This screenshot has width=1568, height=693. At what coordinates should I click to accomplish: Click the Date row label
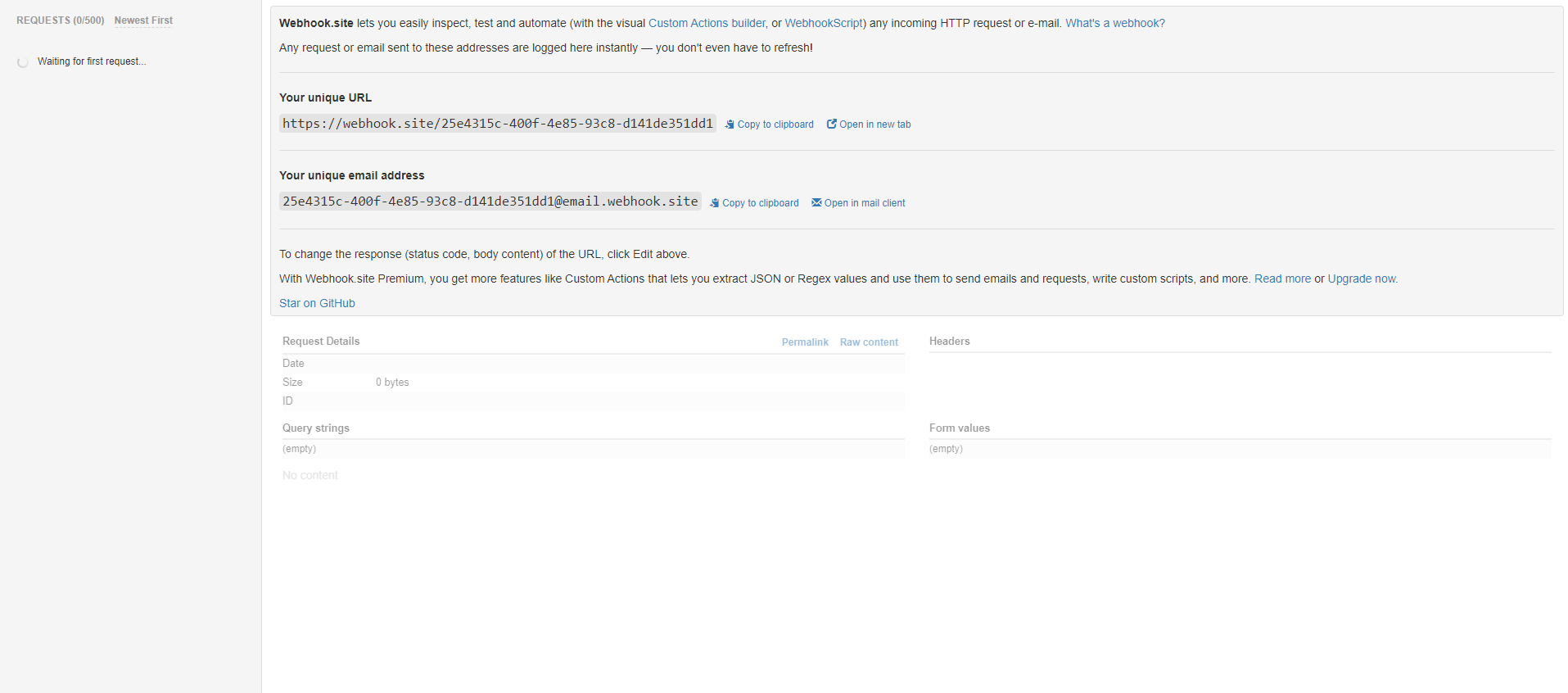tap(293, 364)
